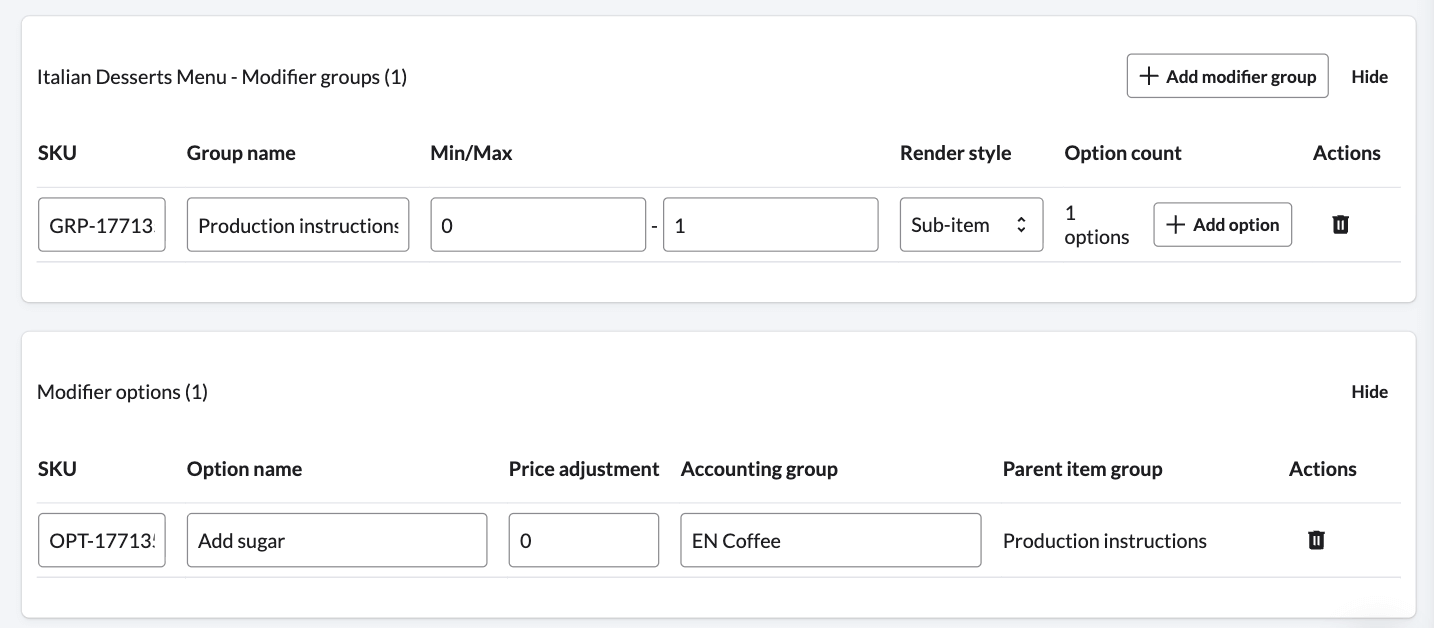Click the Min value field showing 0
Image resolution: width=1434 pixels, height=628 pixels.
(538, 224)
